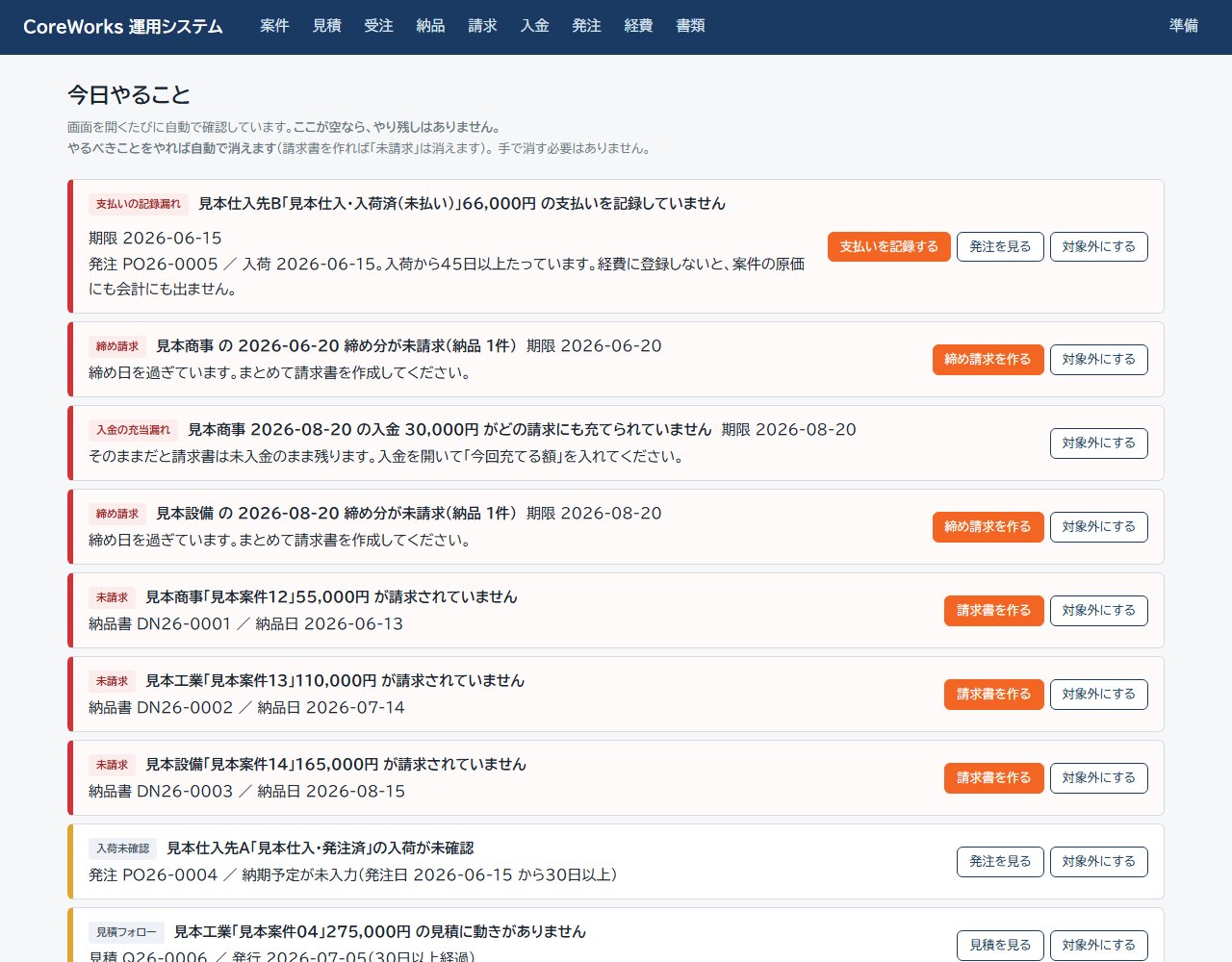Open the 請求 menu item
Viewport: 1232px width, 962px height.
pos(482,26)
